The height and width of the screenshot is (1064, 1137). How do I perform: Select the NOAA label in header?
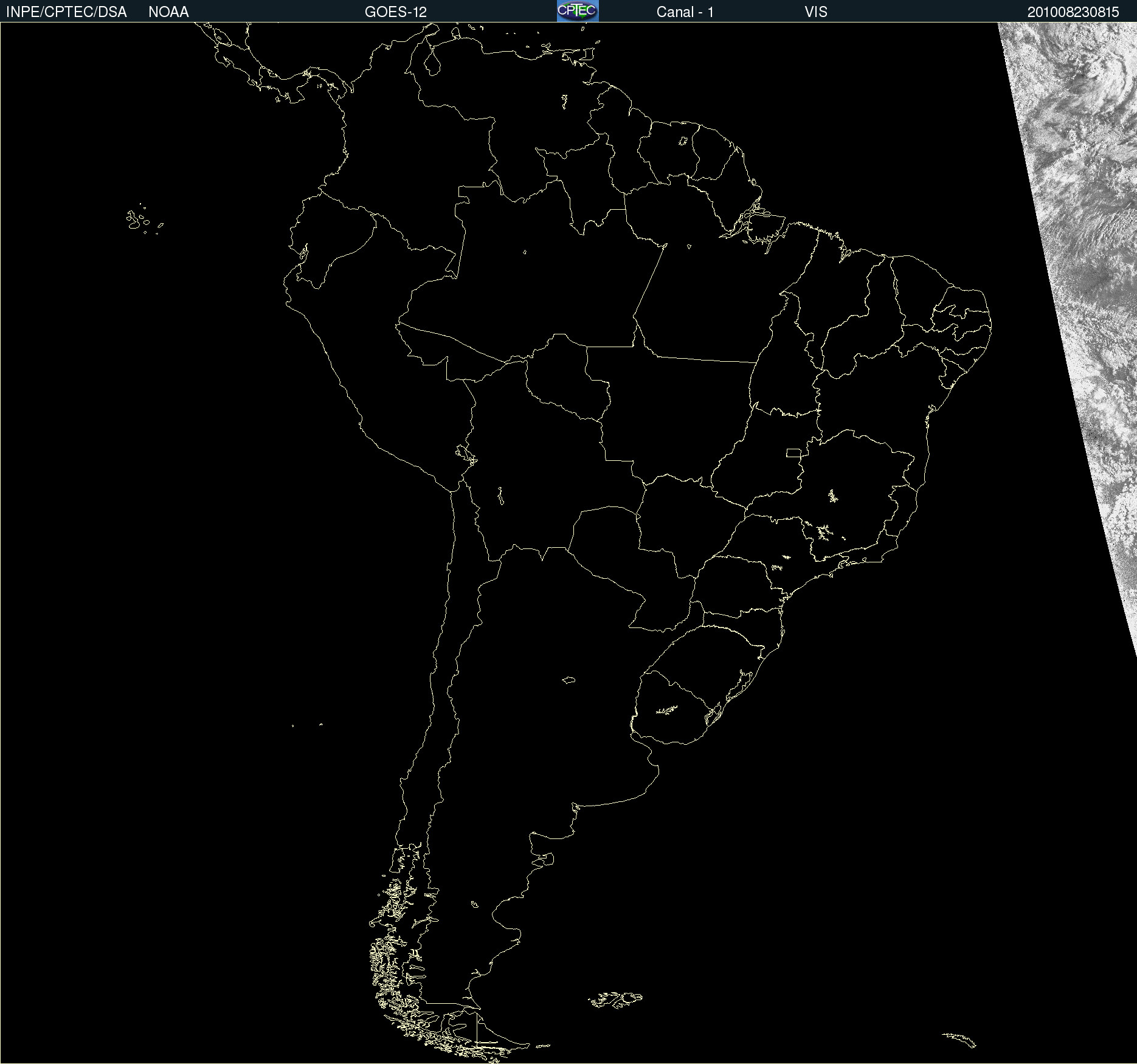[x=168, y=12]
